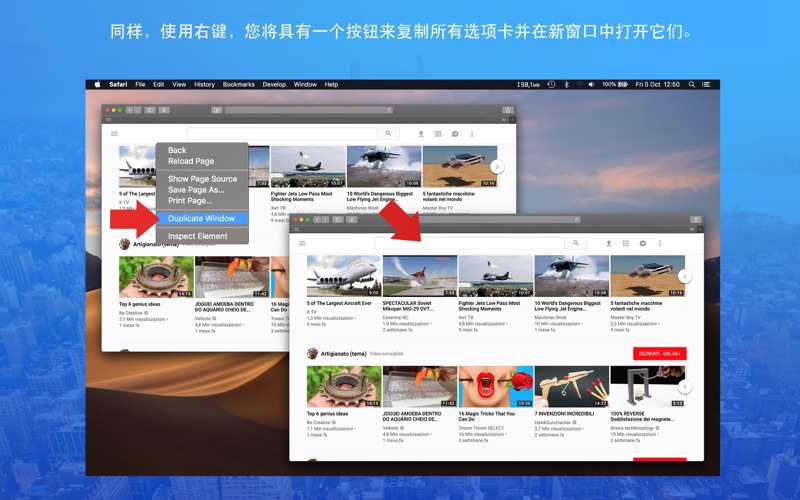The image size is (800, 500).
Task: Click YouTube search field in back window
Action: tap(282, 134)
